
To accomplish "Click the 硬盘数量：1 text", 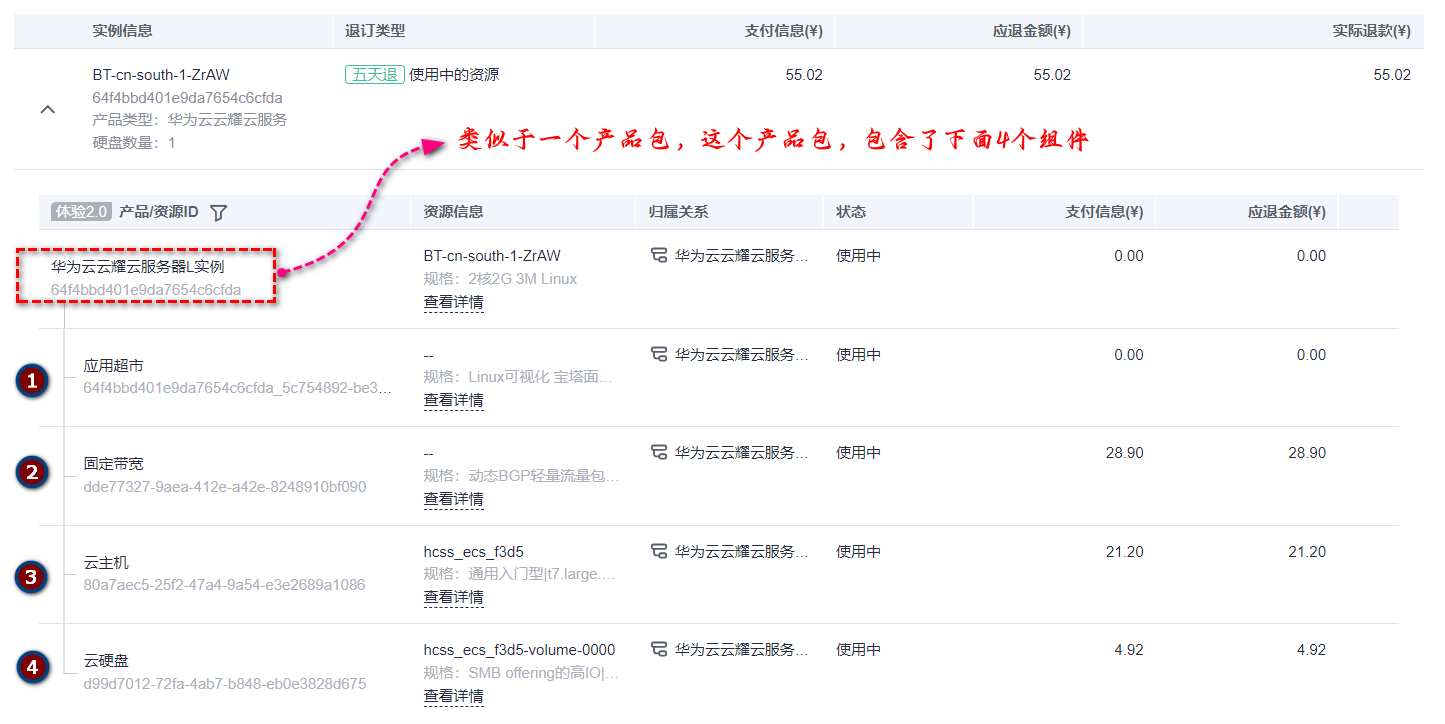I will 134,142.
